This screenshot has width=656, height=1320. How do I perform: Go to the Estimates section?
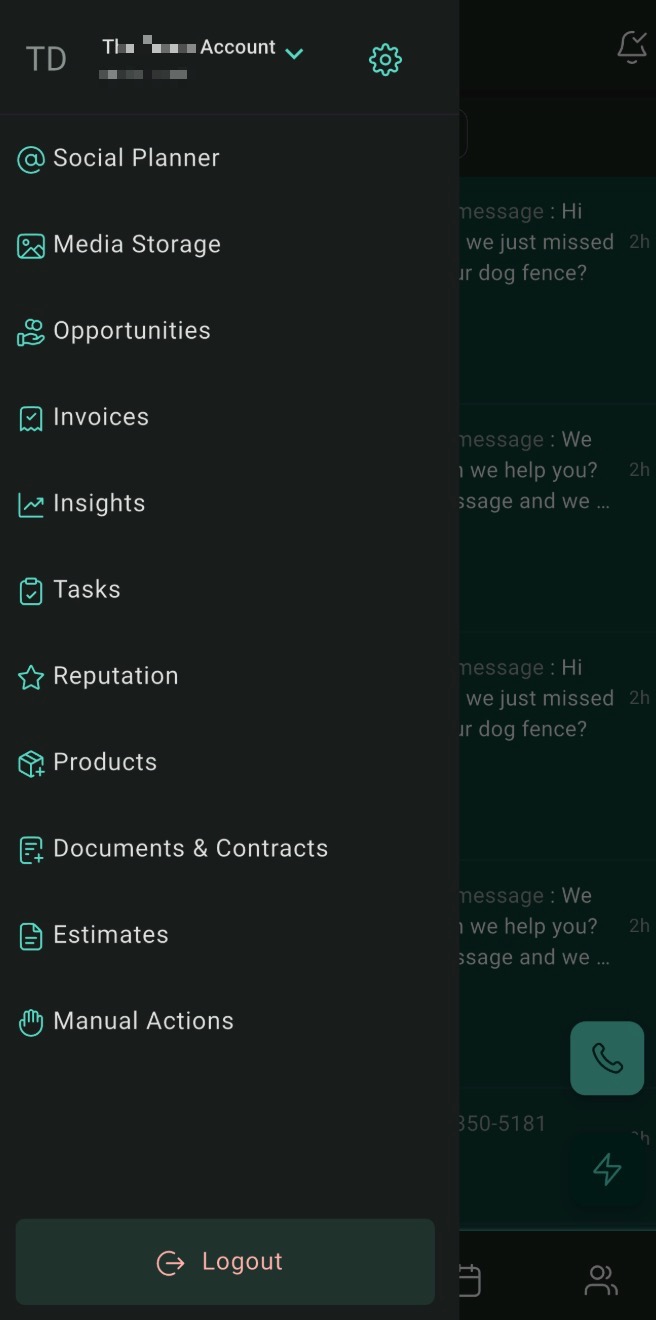point(110,935)
